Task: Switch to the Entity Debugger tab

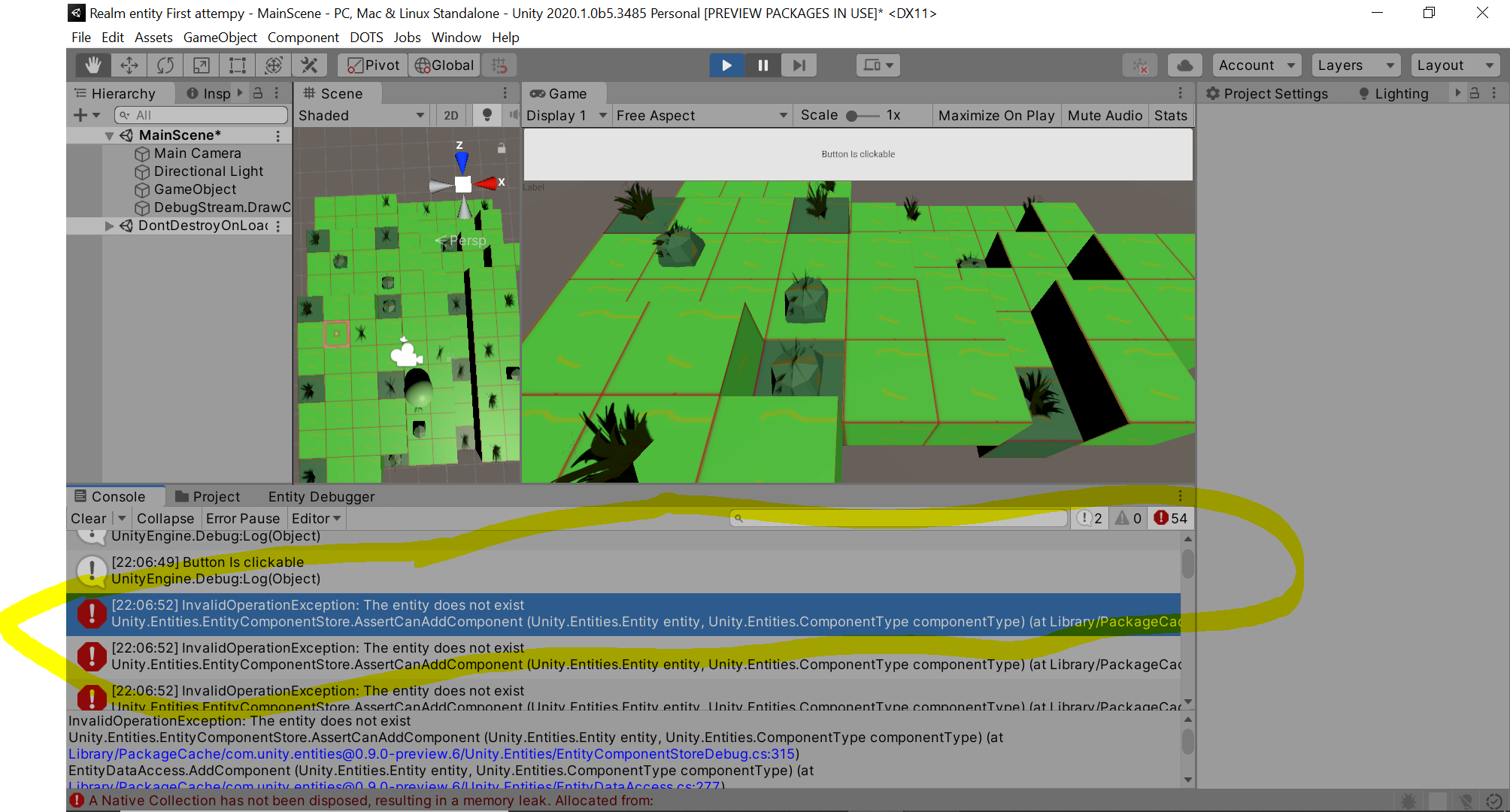Action: (321, 496)
